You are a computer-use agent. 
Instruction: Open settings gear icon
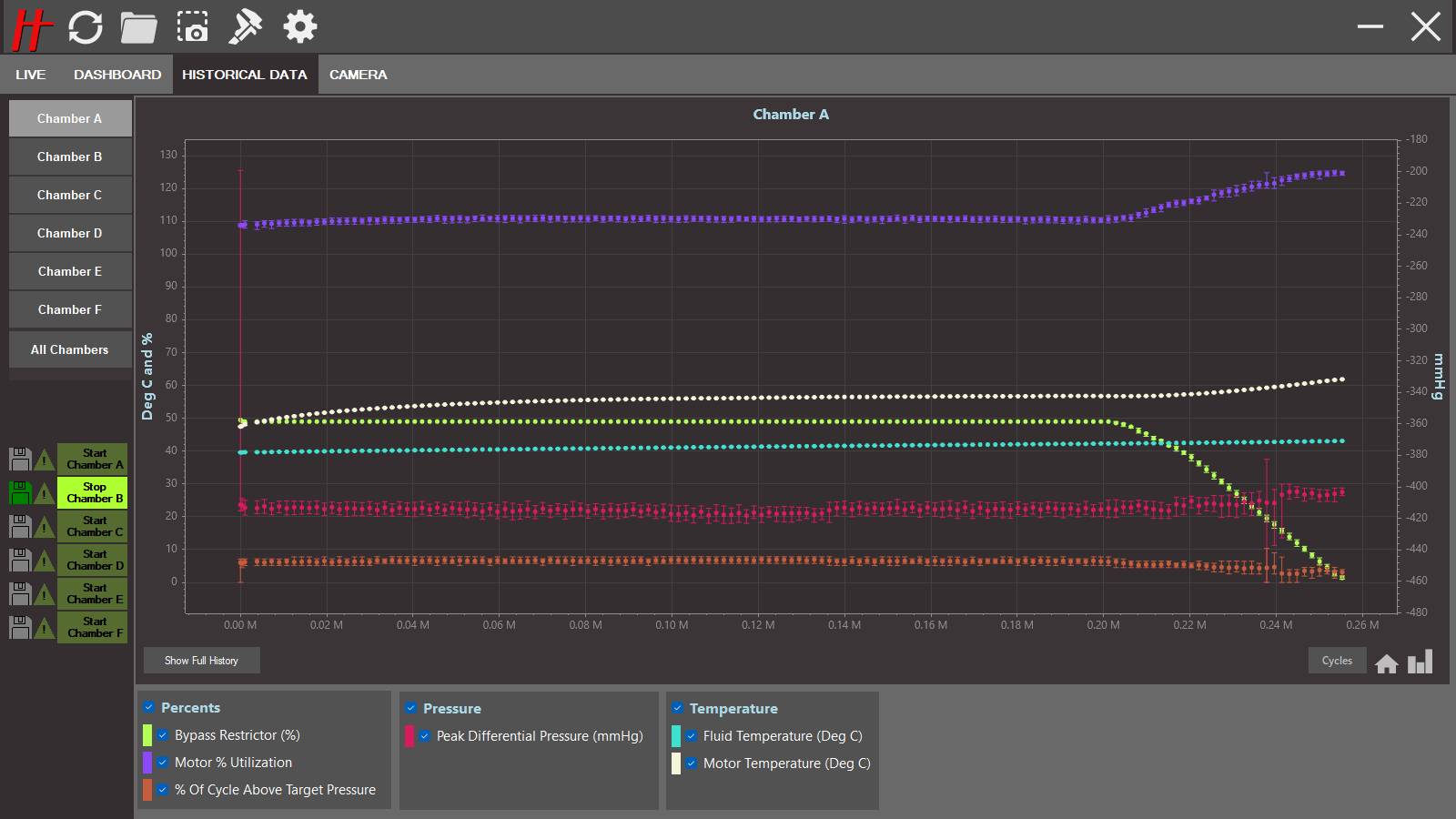299,27
